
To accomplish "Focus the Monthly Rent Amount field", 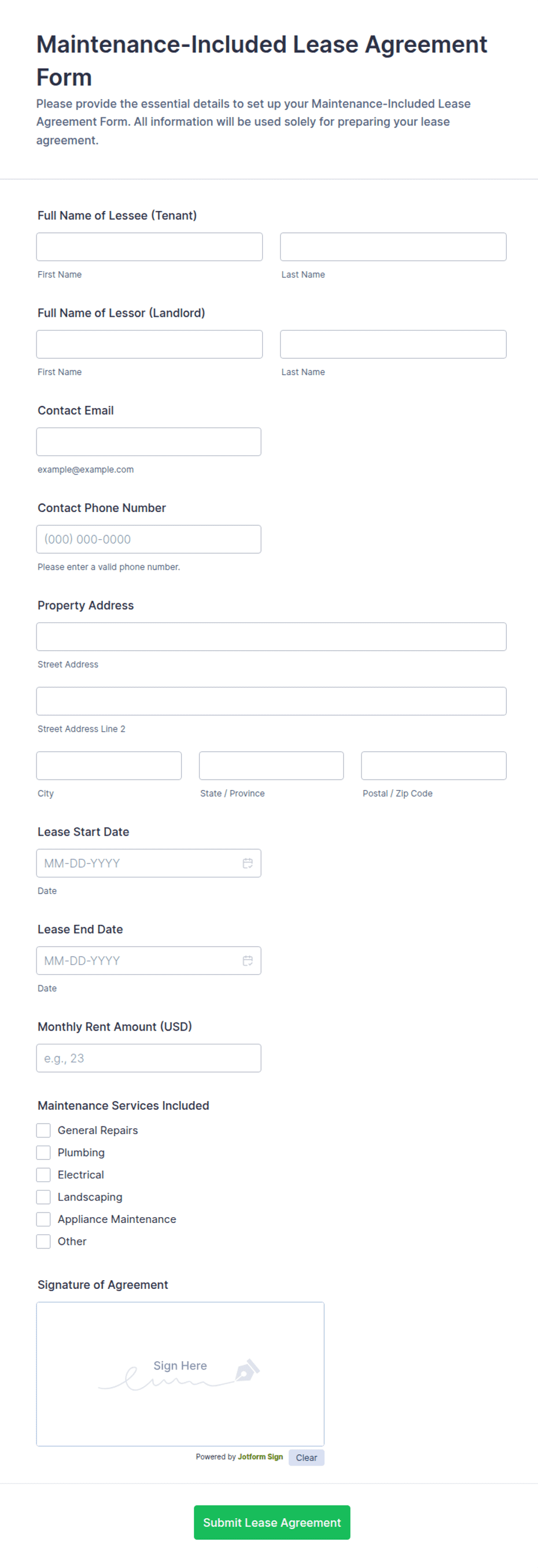I will tap(149, 1057).
